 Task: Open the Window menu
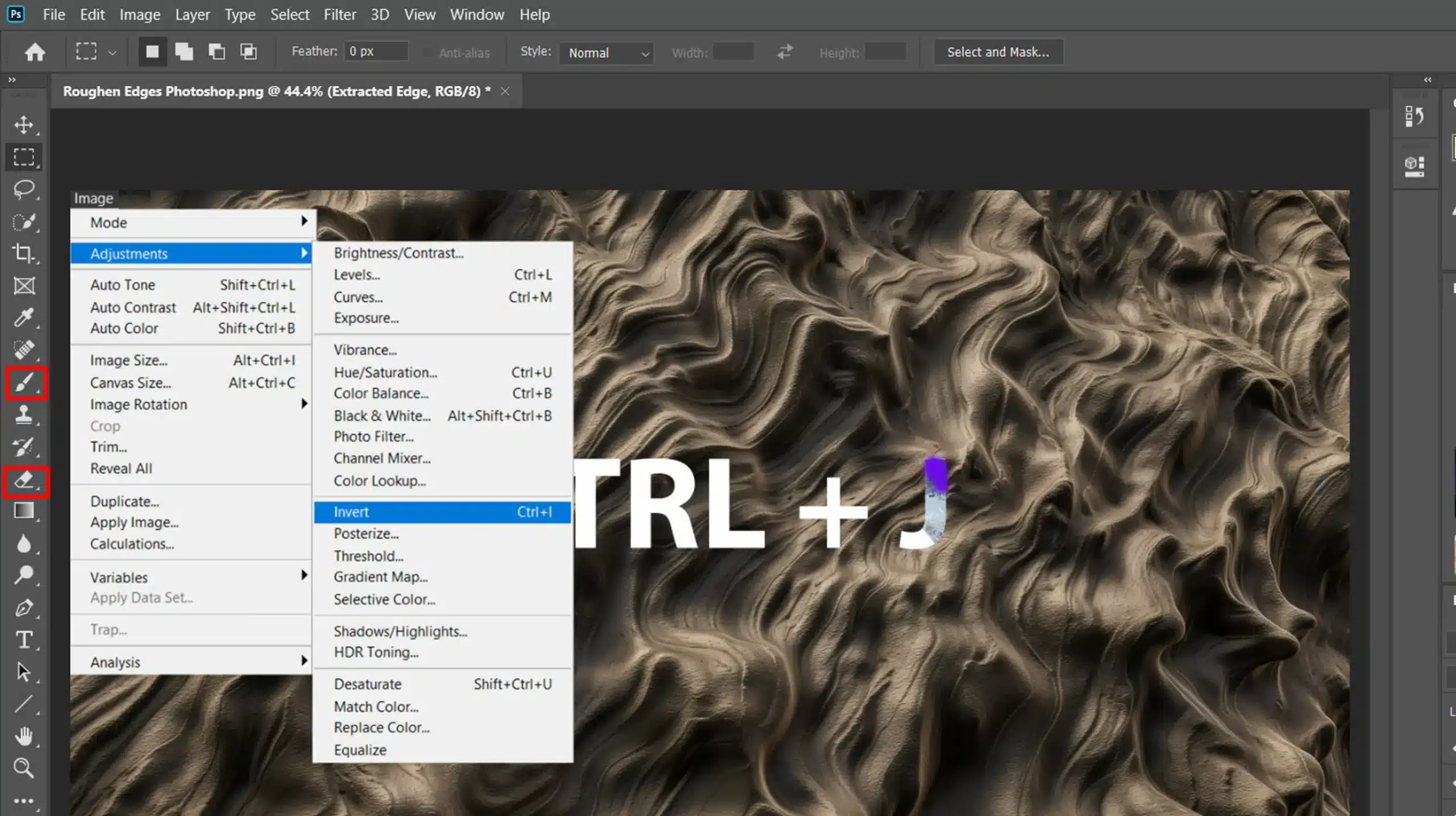(x=477, y=14)
